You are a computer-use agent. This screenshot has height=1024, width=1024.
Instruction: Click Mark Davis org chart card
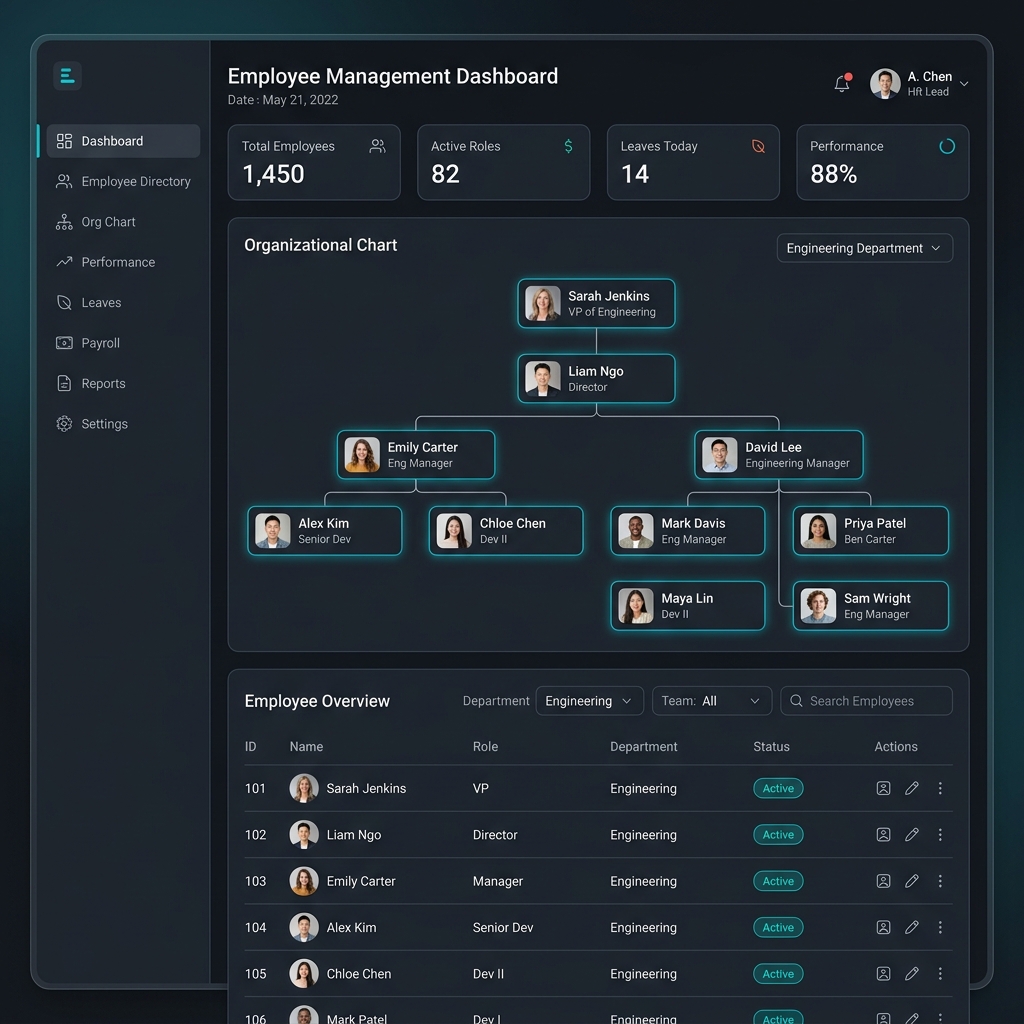(688, 531)
